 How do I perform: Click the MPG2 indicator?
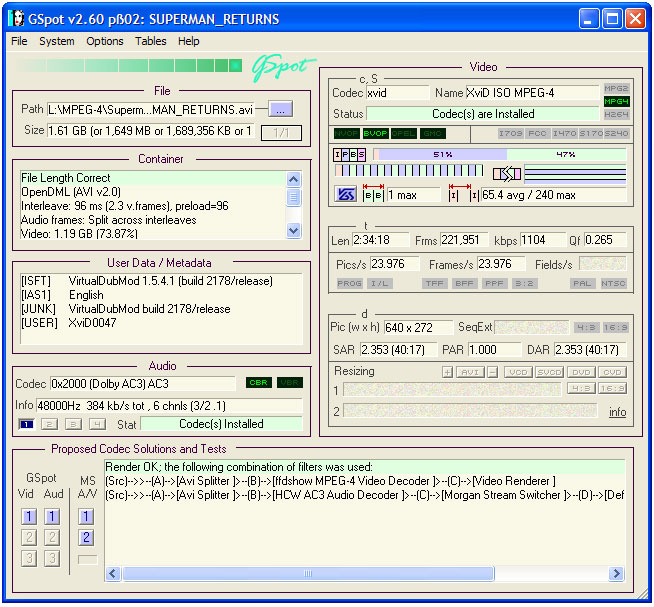pos(616,88)
